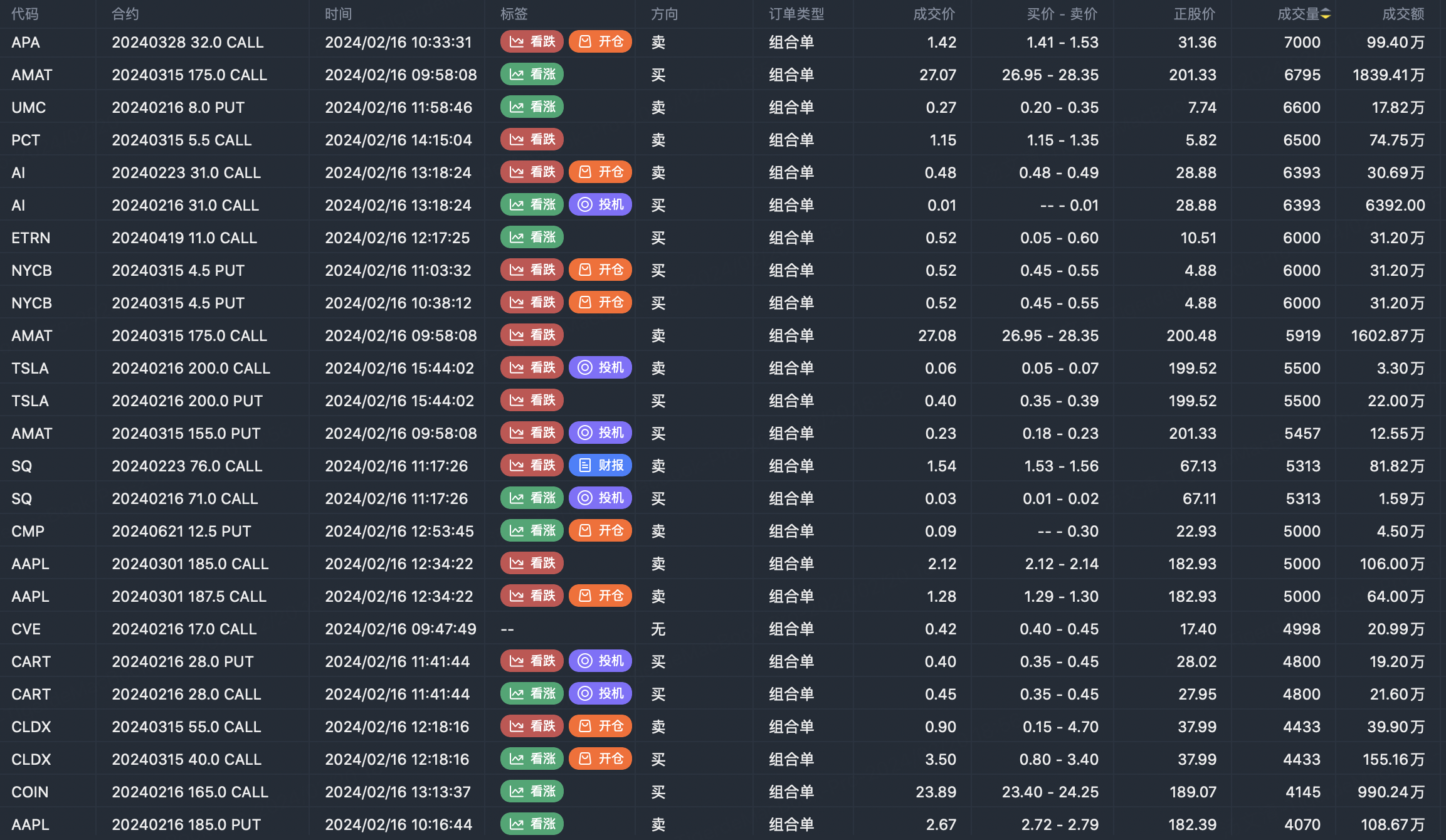Open the COIN ticker symbol

(29, 792)
